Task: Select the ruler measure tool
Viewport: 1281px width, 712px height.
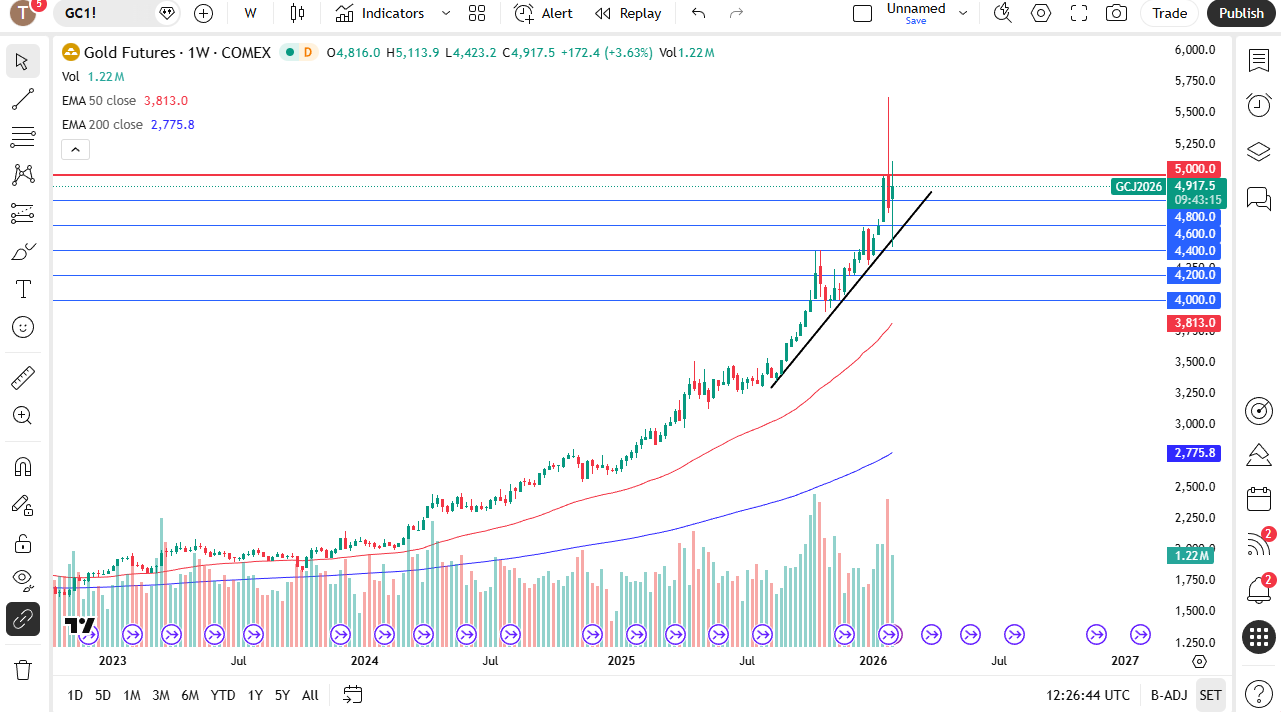Action: (x=22, y=378)
